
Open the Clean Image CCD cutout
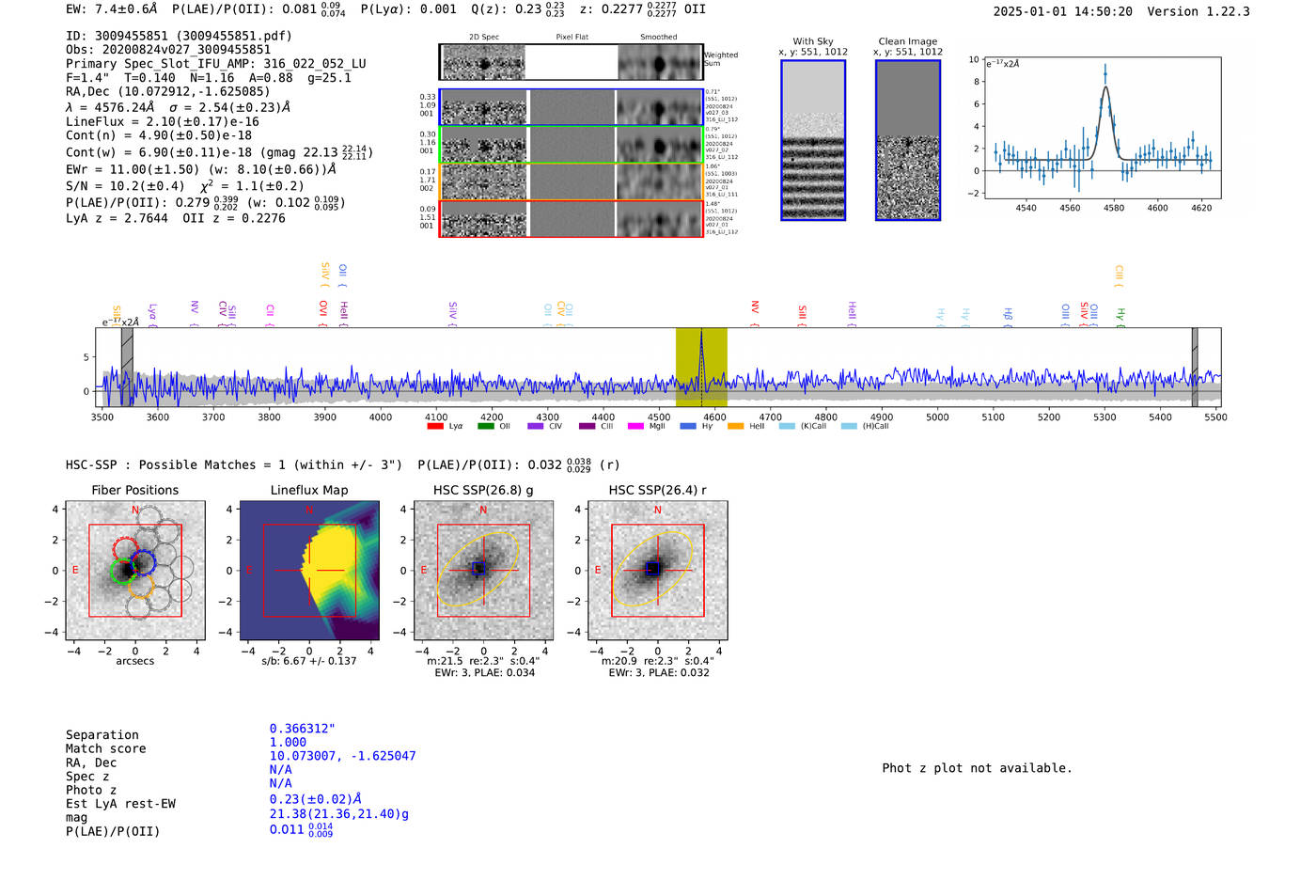click(908, 140)
